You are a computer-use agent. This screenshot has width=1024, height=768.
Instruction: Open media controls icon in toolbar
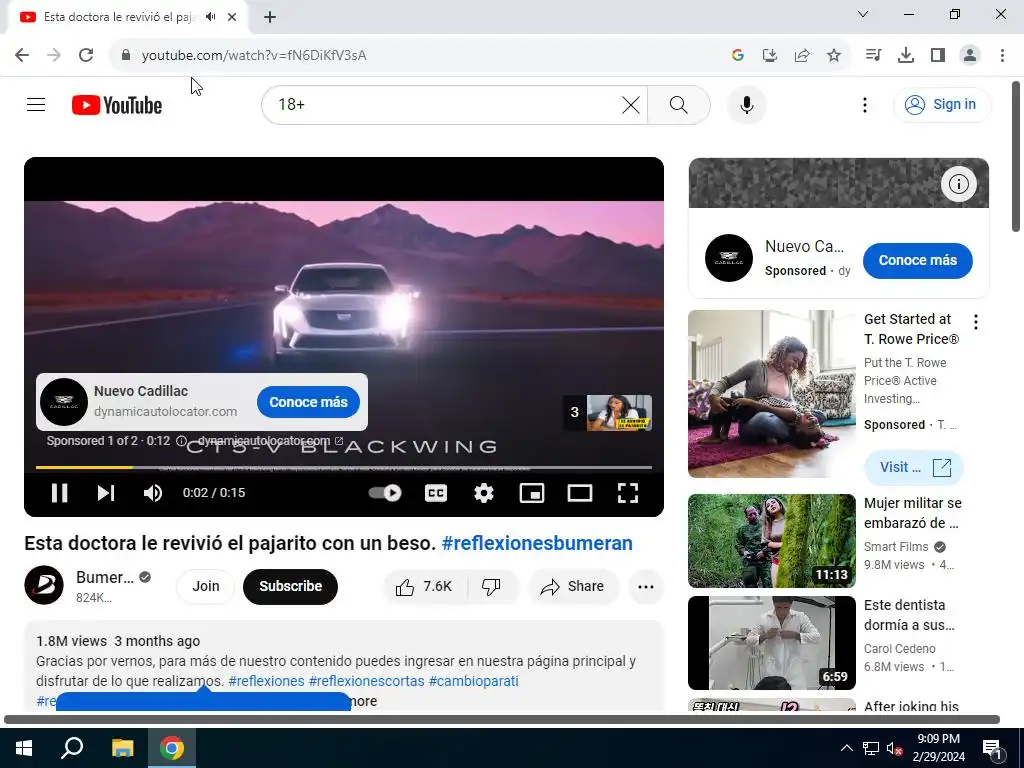coord(873,55)
